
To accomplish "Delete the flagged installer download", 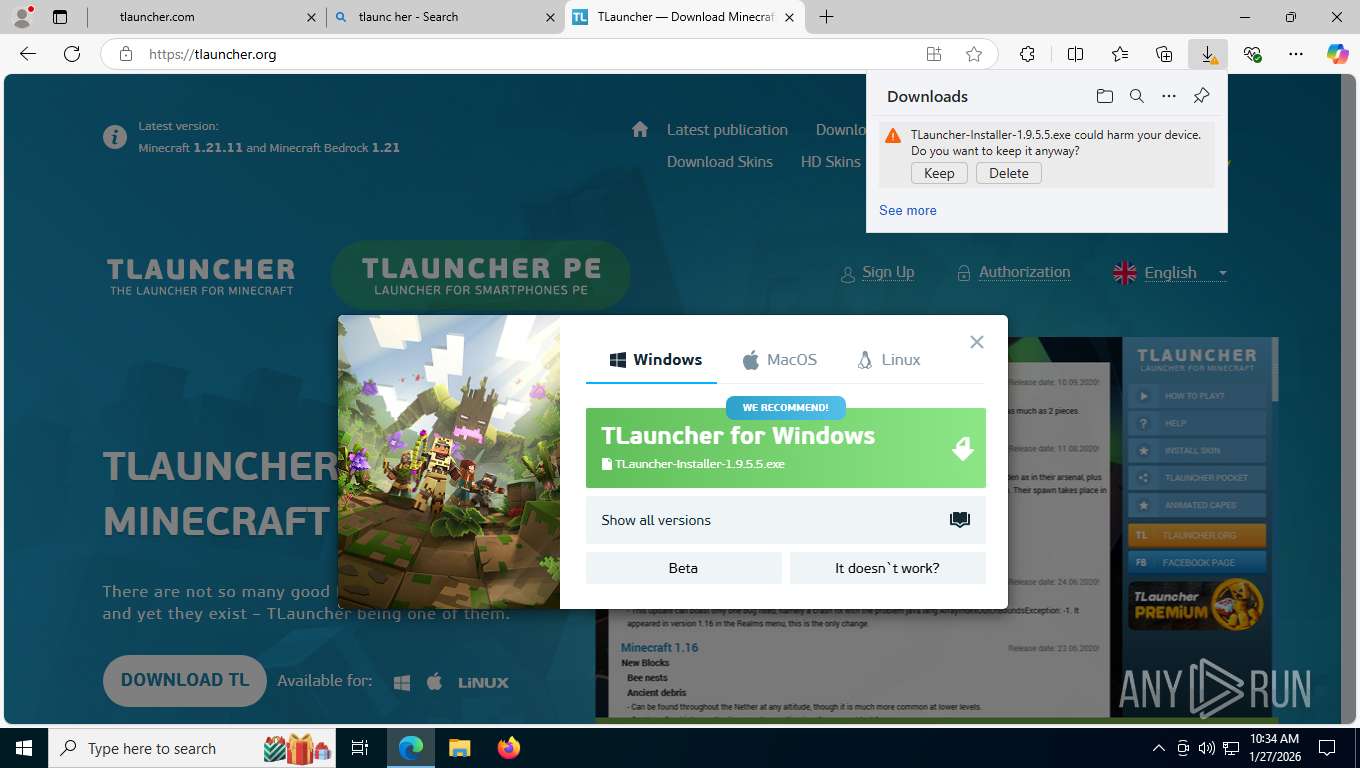I will tap(1009, 173).
